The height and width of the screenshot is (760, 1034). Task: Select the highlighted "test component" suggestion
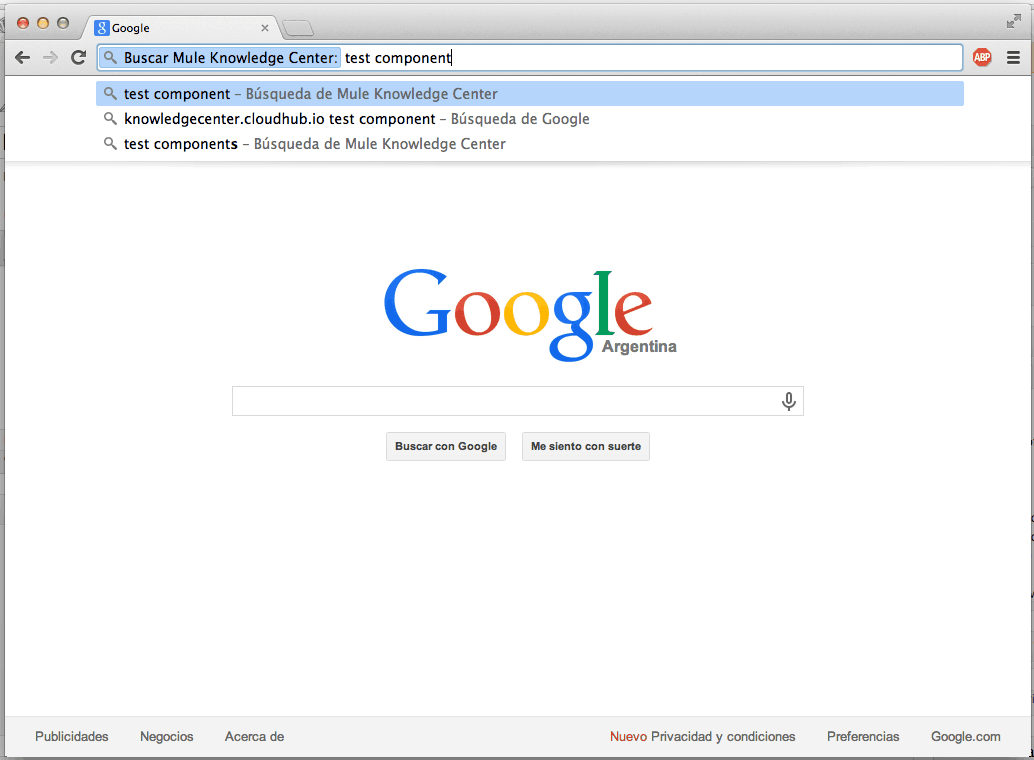300,93
